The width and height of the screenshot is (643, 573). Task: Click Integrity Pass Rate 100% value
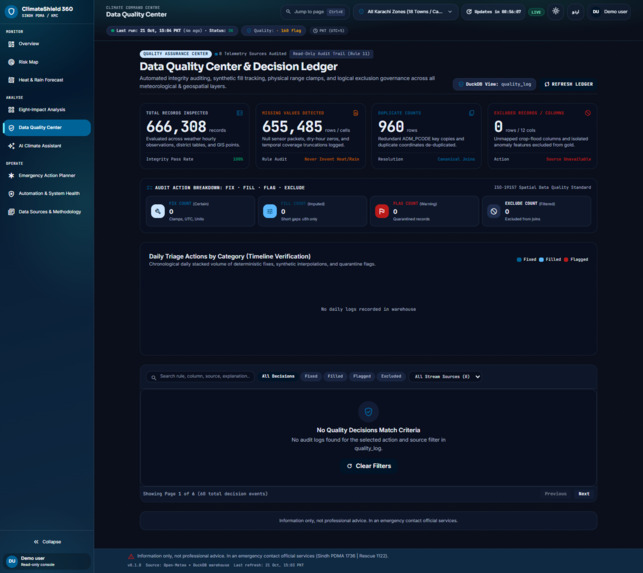(x=238, y=159)
